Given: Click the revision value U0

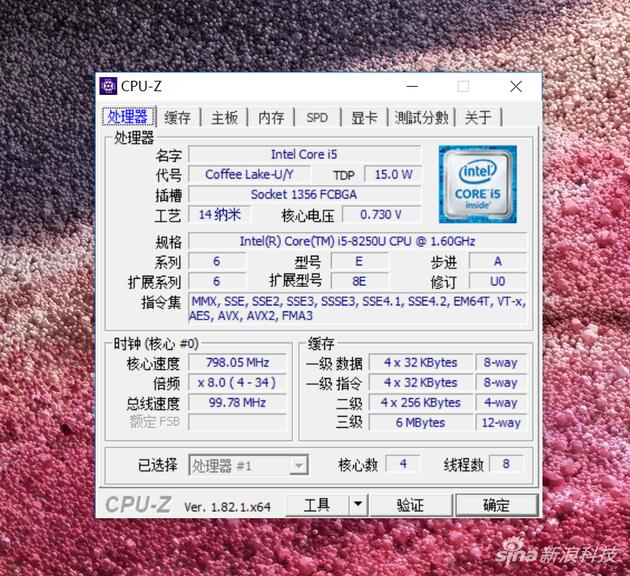Looking at the screenshot, I should click(497, 281).
